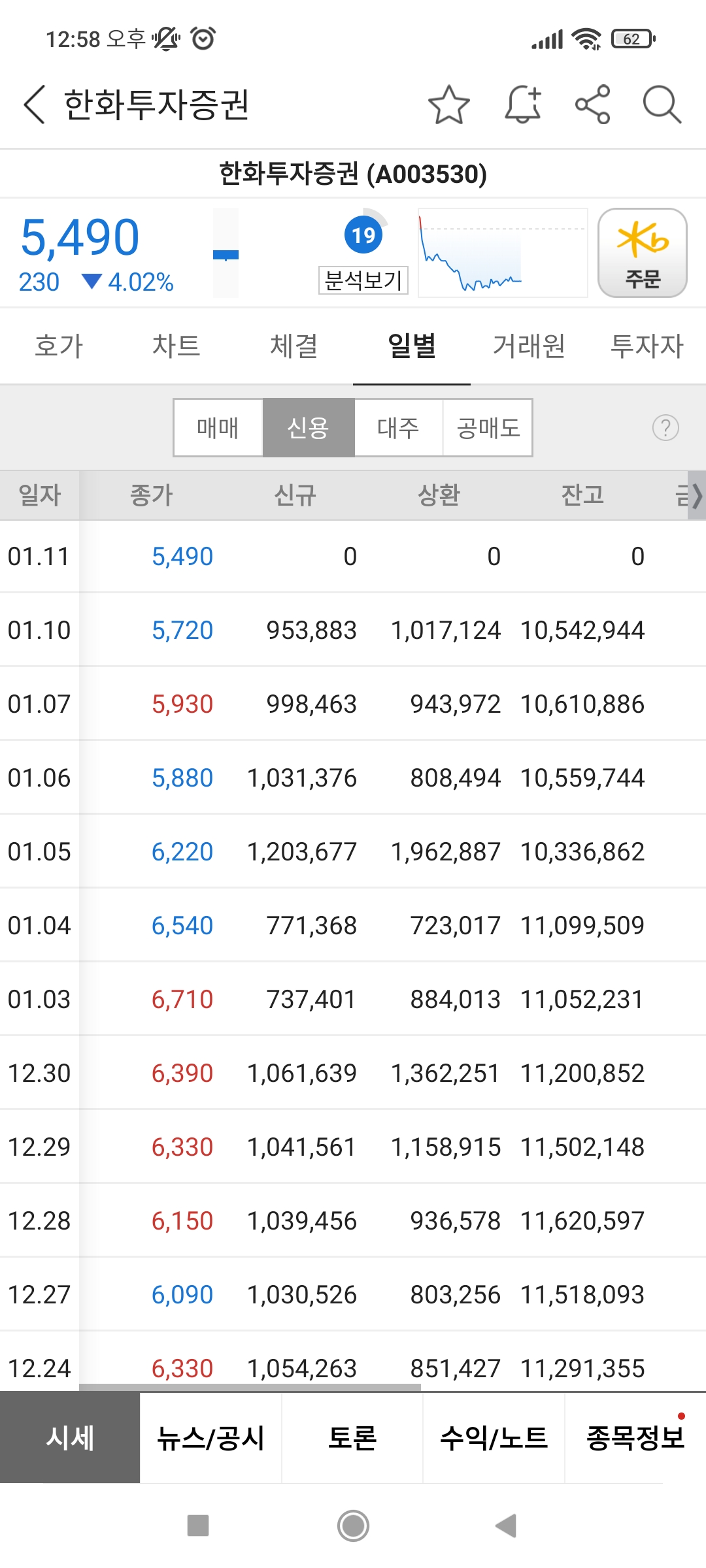Image resolution: width=706 pixels, height=1568 pixels.
Task: Tap the alarm clock status icon
Action: (x=203, y=39)
